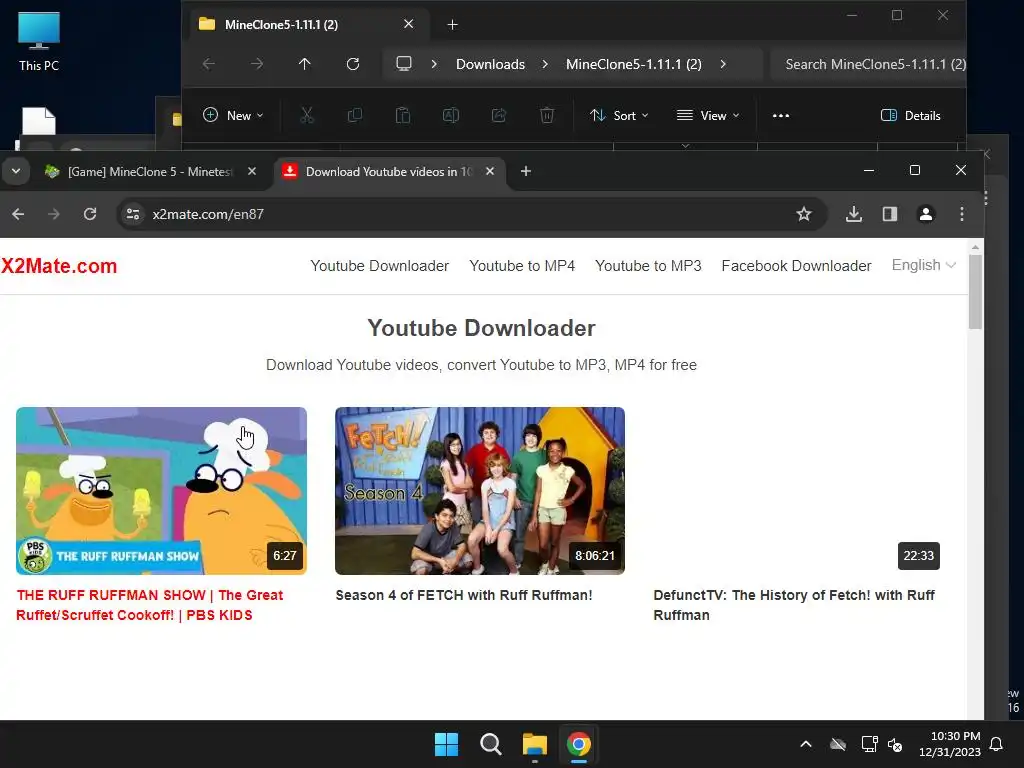Click the Delete trash icon in Explorer

click(547, 116)
